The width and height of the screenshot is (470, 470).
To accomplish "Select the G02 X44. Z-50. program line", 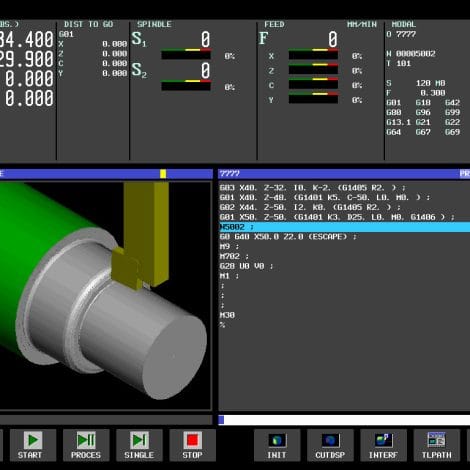I will [310, 207].
